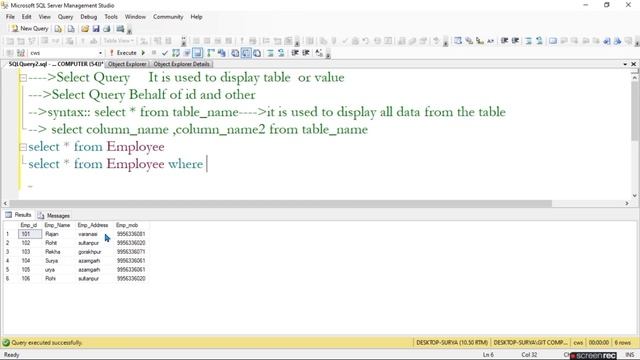640x360 pixels.
Task: Open an Analysis Services MDX Query
Action: [71, 29]
